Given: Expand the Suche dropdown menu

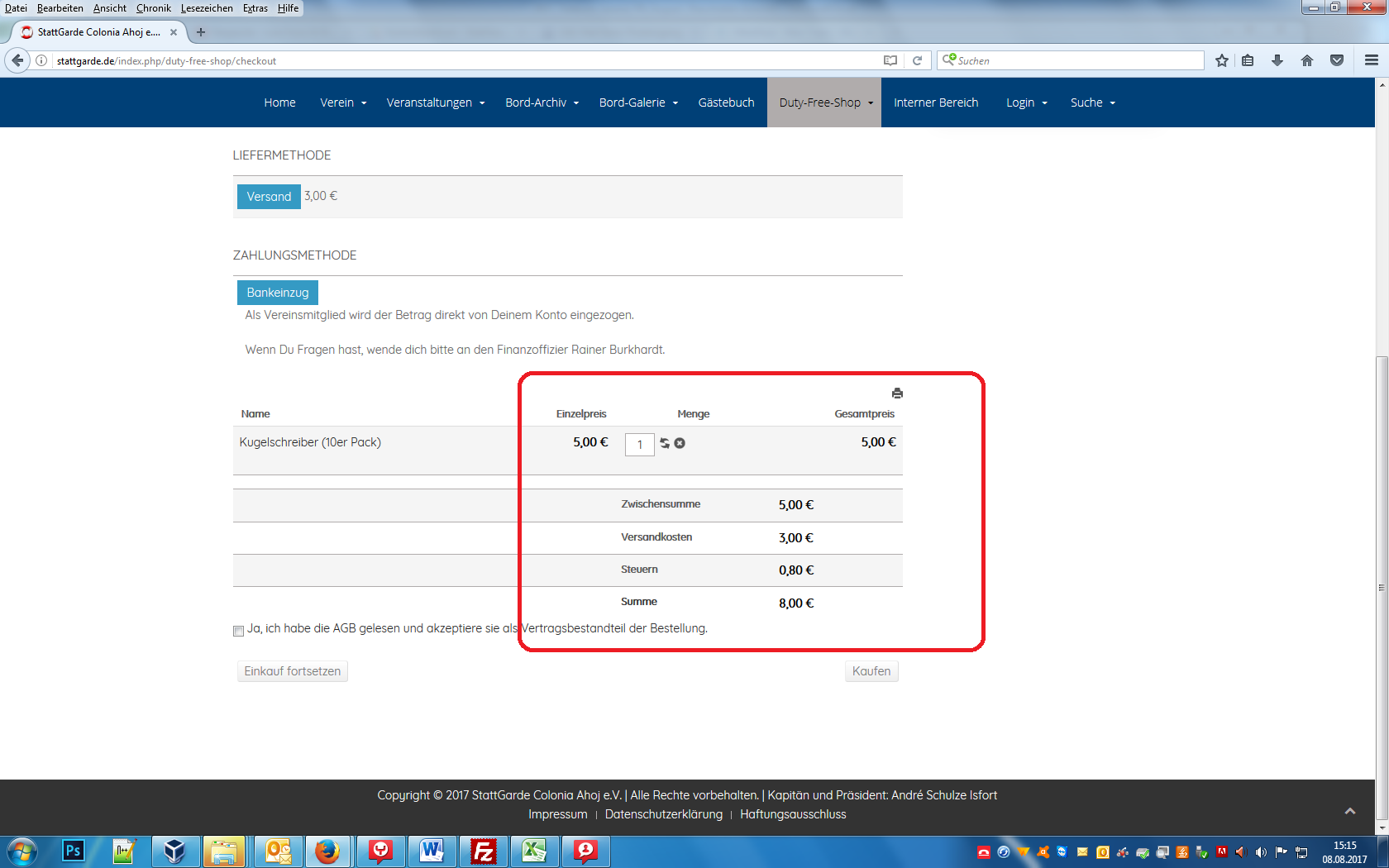Looking at the screenshot, I should [x=1093, y=103].
